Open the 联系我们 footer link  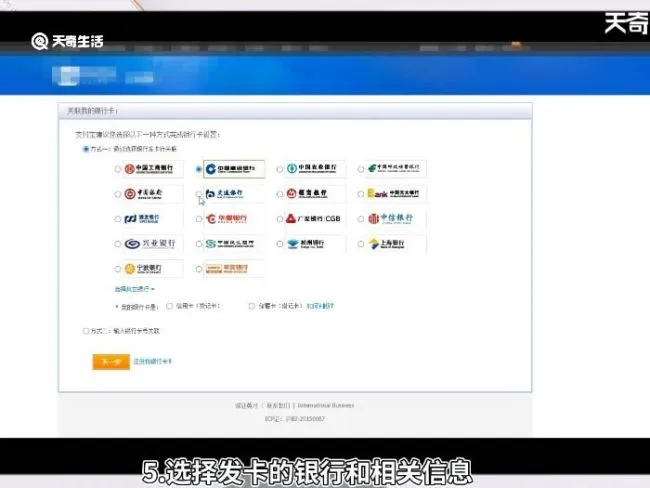(278, 405)
